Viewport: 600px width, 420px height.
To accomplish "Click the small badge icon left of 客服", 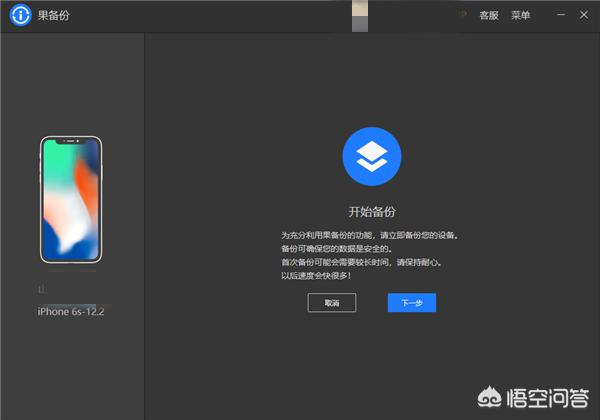I will pyautogui.click(x=463, y=15).
